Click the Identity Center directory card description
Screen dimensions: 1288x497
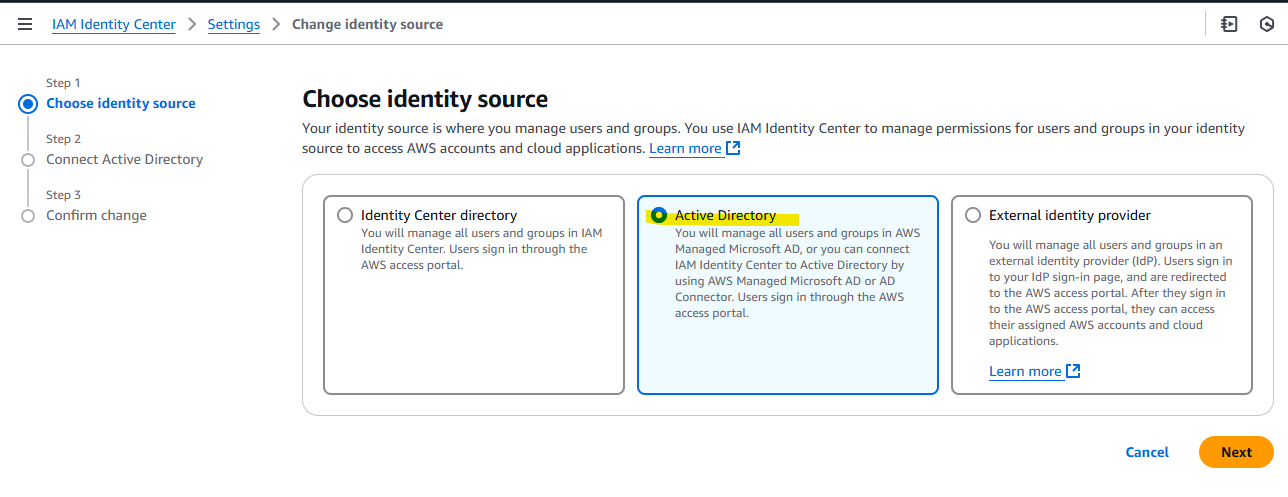(x=481, y=249)
